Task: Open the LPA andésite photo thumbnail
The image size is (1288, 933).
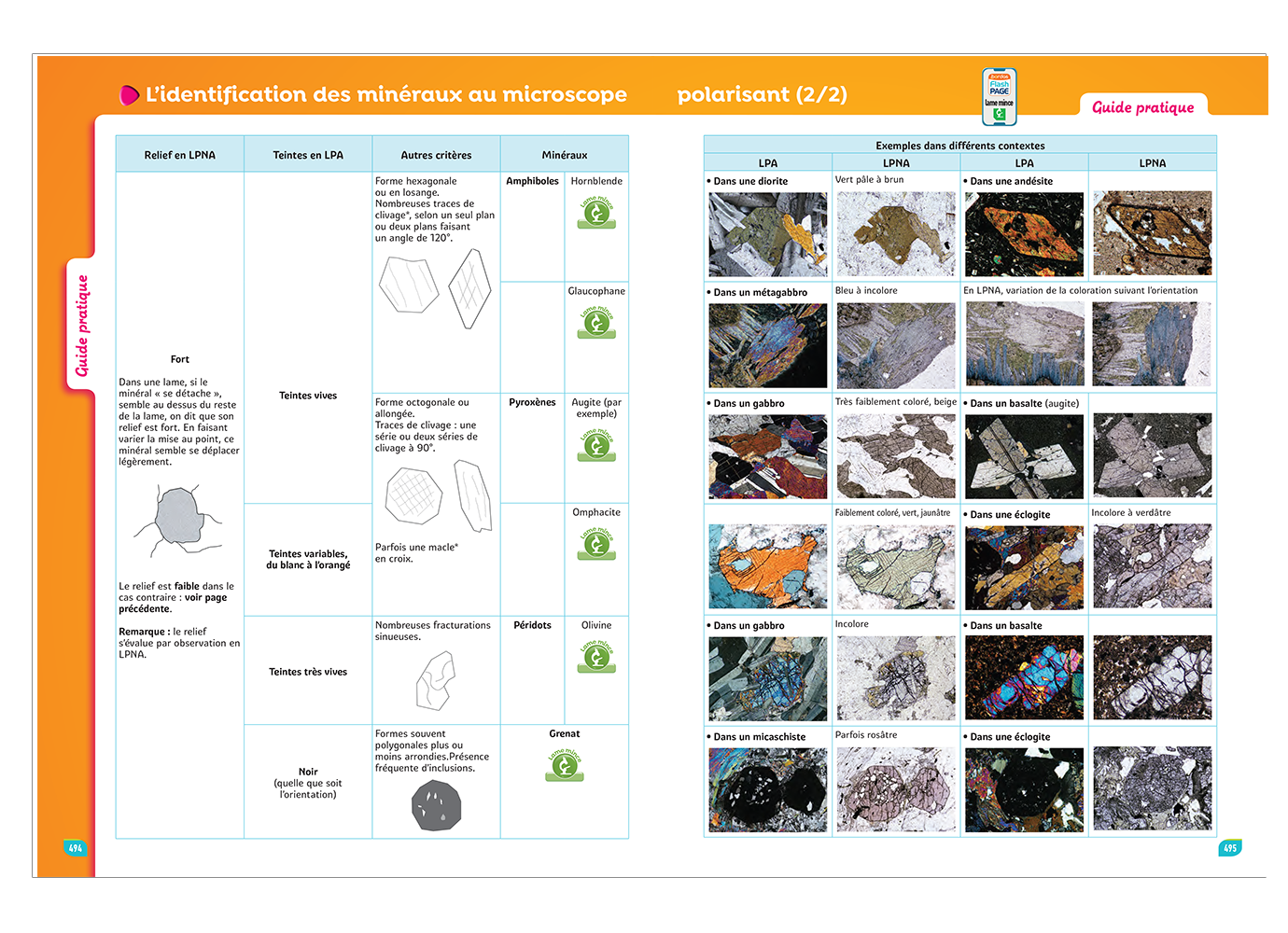Action: point(1024,234)
